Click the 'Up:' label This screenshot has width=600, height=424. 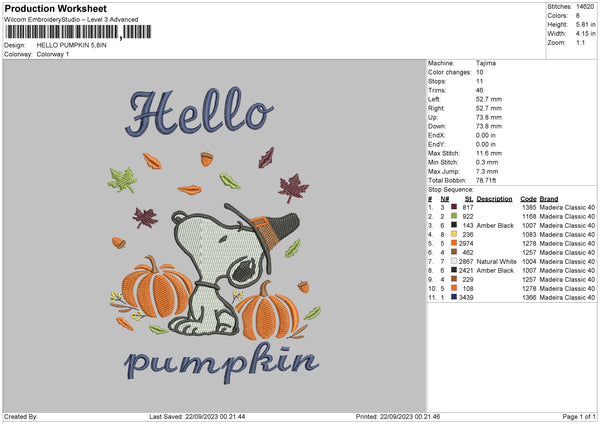(433, 117)
